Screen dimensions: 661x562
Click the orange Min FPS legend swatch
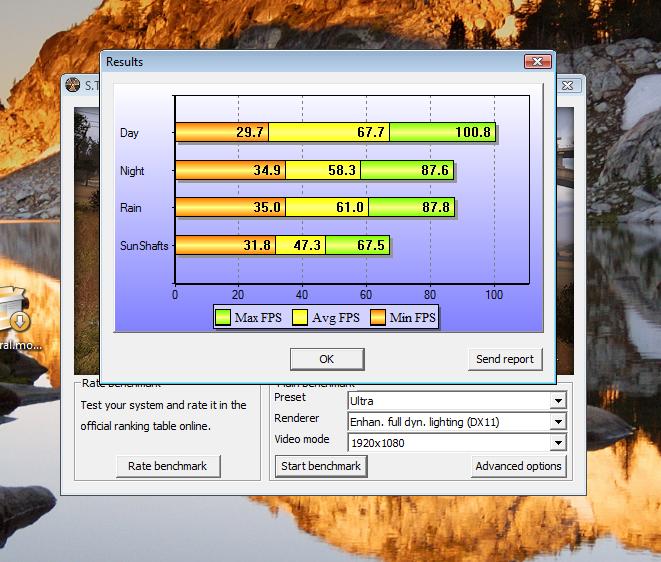(378, 317)
